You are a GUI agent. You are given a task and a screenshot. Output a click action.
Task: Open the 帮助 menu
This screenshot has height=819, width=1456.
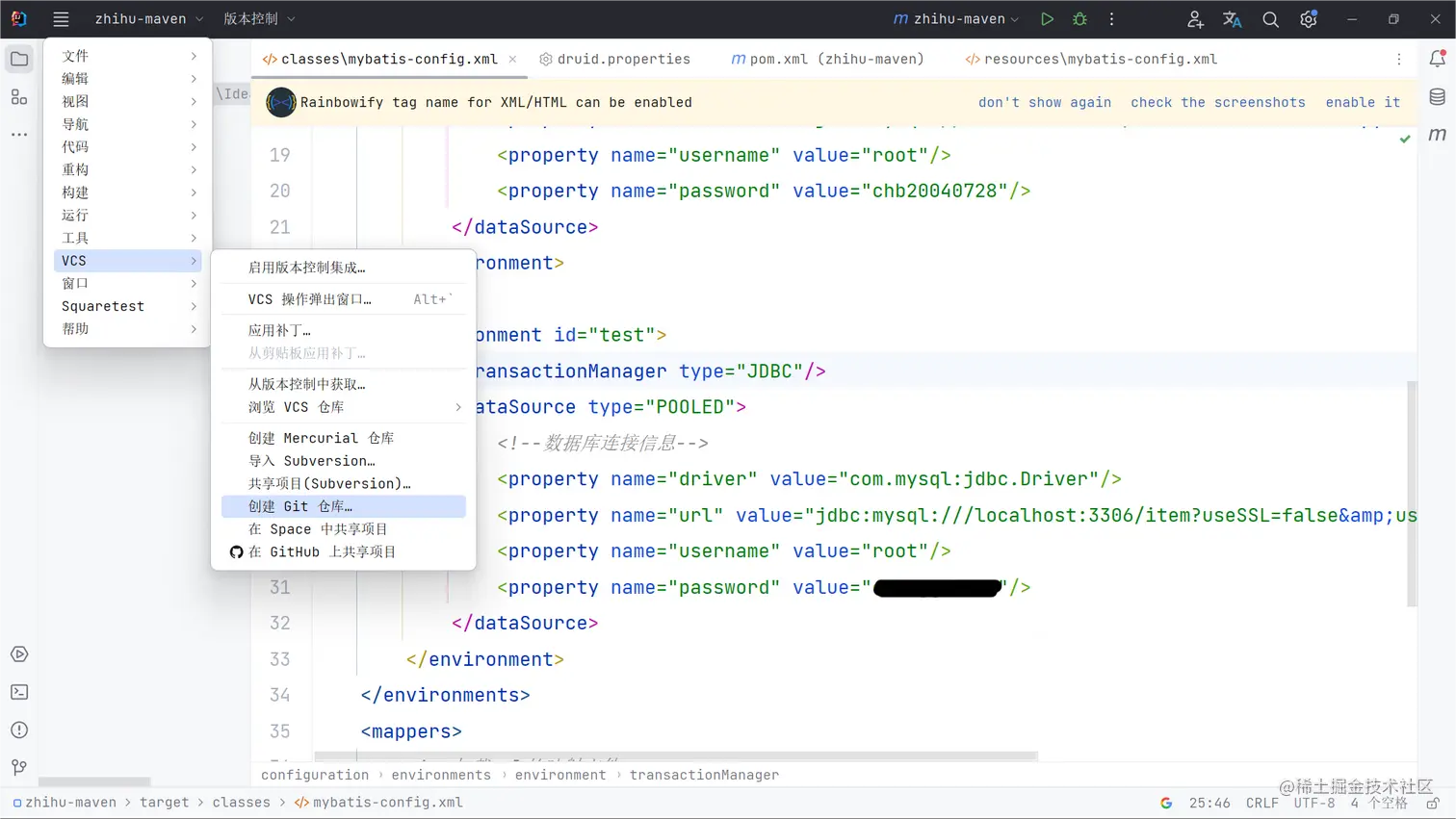[127, 329]
